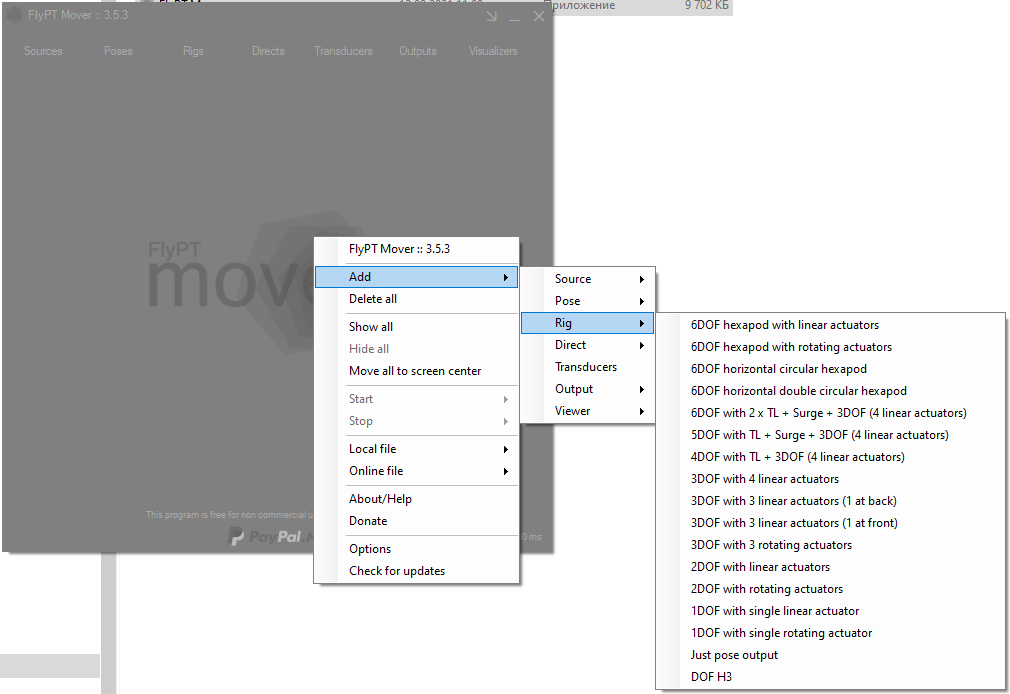Click the Poses label in FlyPT Mover
The height and width of the screenshot is (694, 1010).
pos(118,51)
